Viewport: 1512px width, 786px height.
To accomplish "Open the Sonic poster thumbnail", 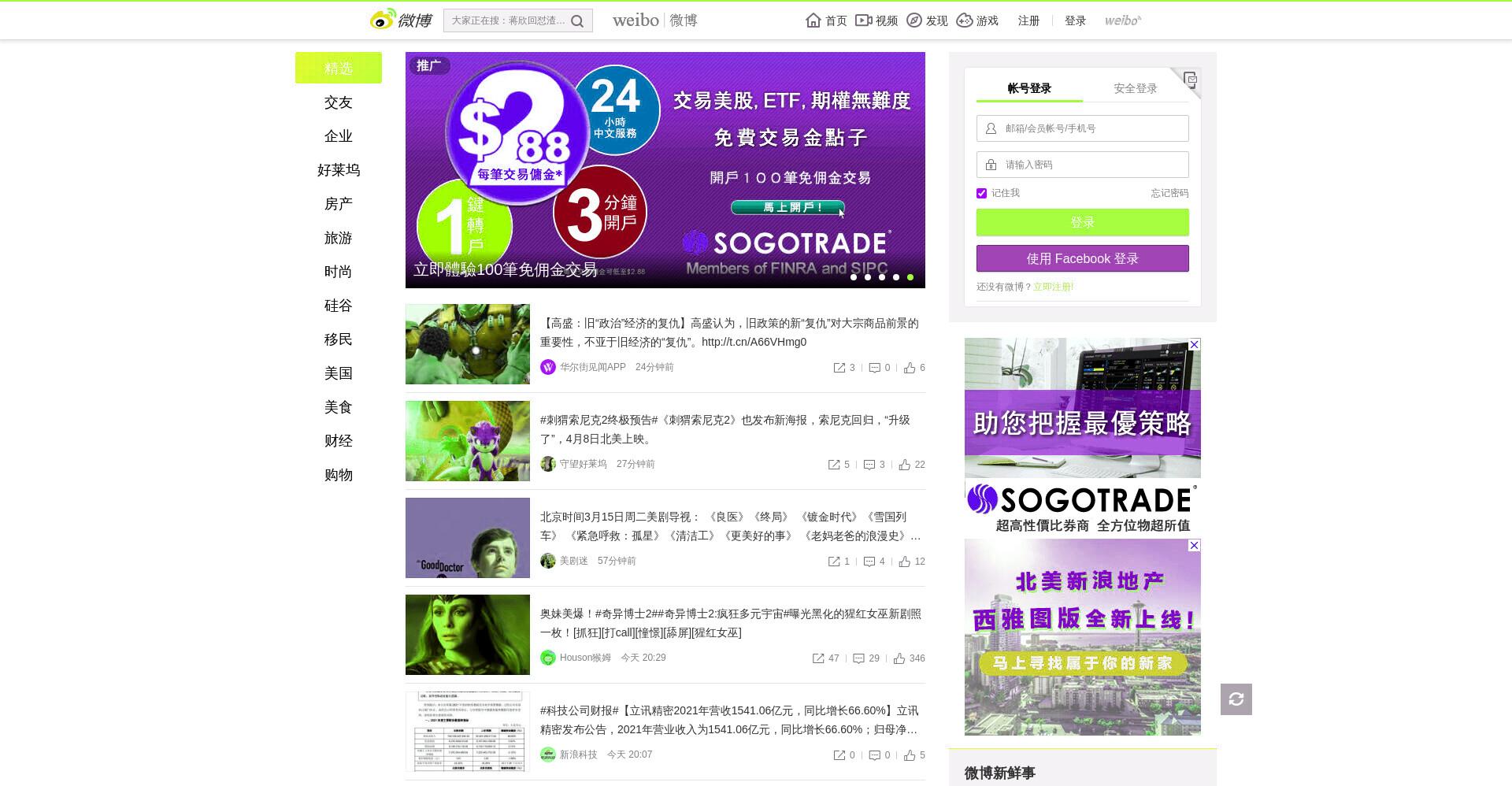I will [468, 441].
